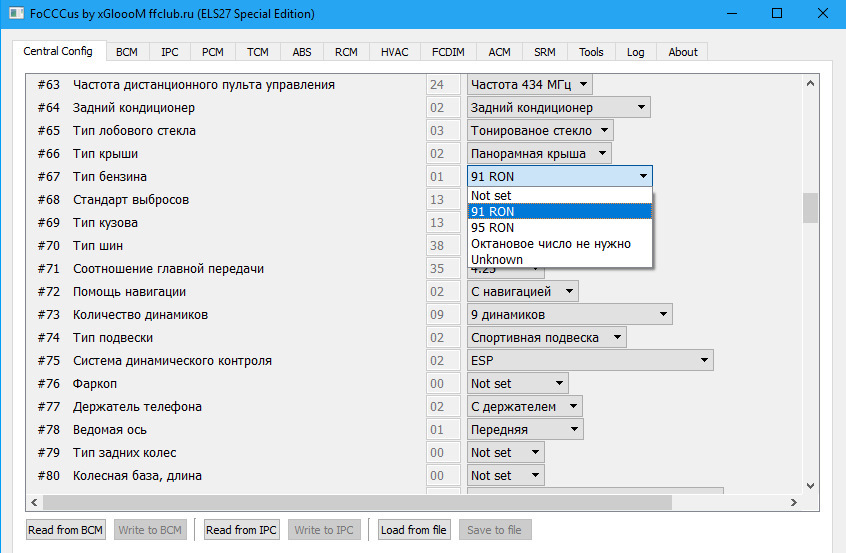This screenshot has width=846, height=553.
Task: Click label 'Соотношение главной передачи'
Action: [168, 269]
